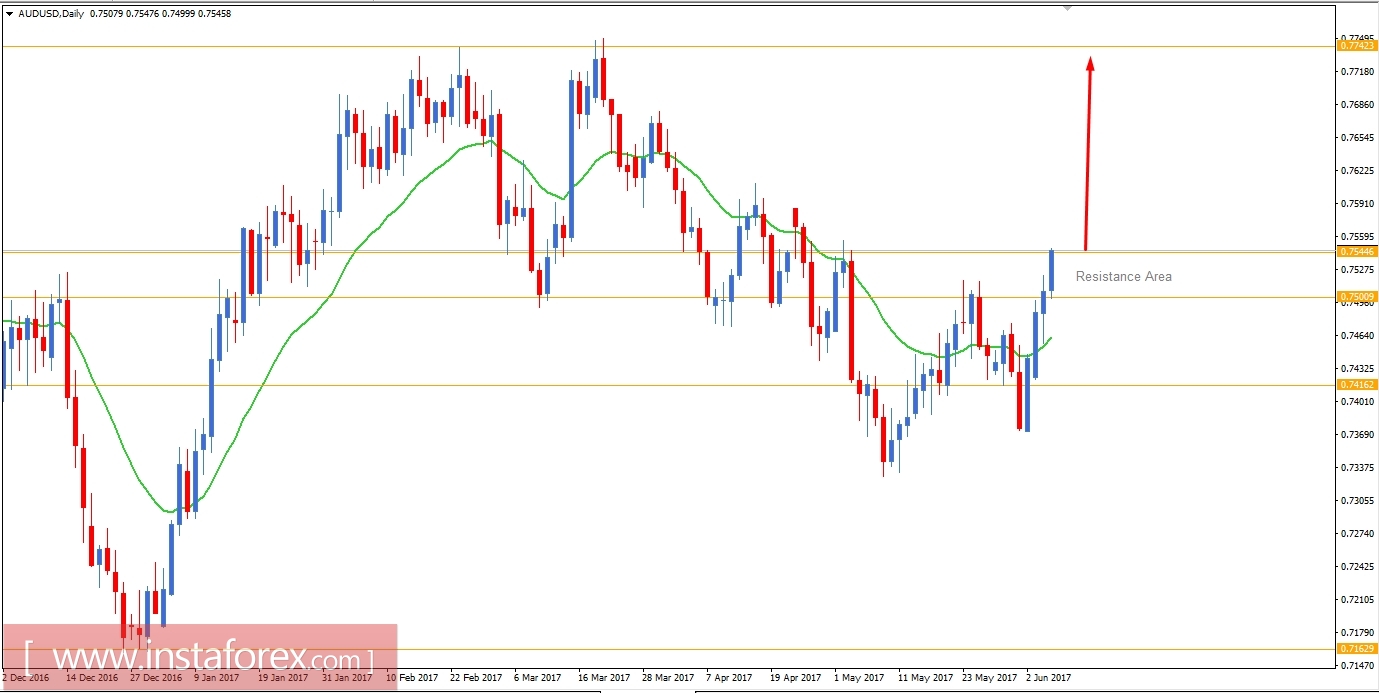The image size is (1379, 693).
Task: Click the 2 Jun 2017 date label
Action: click(1048, 677)
